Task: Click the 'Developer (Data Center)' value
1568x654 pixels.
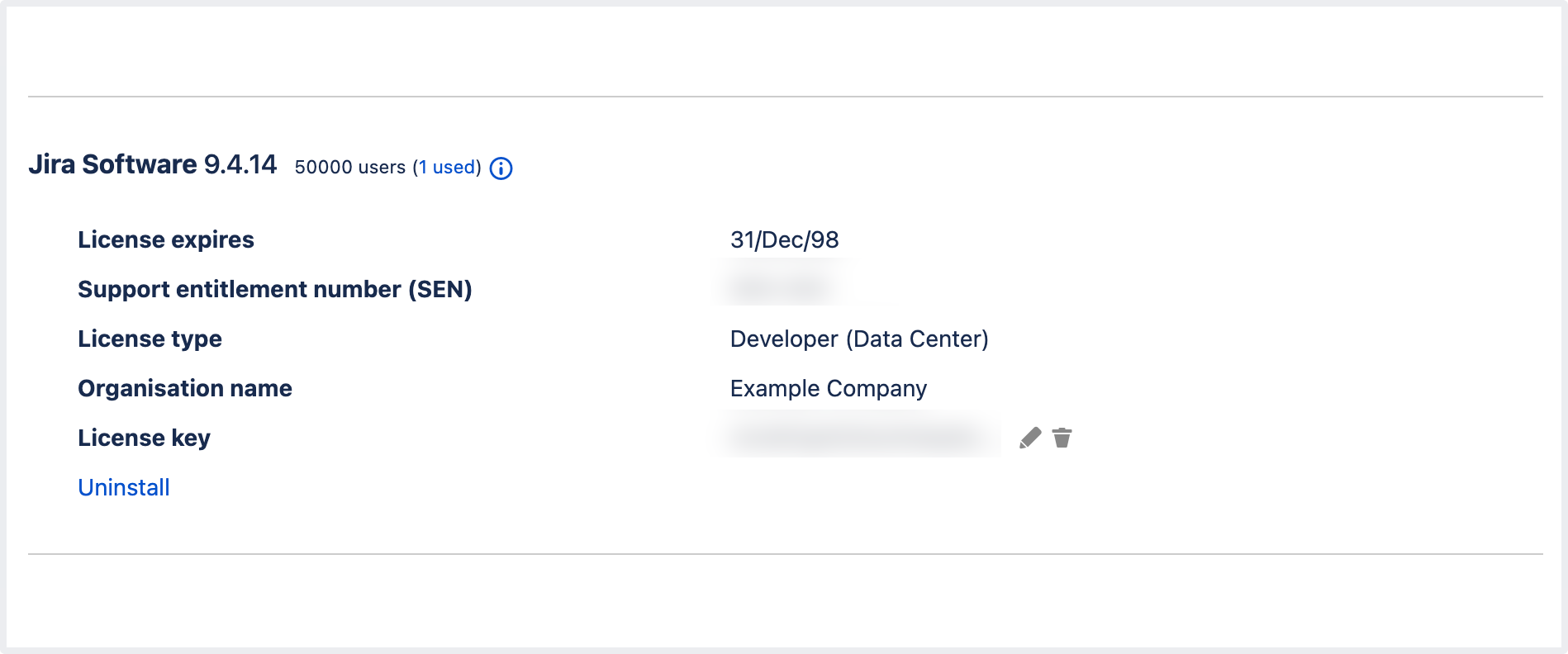Action: tap(859, 339)
